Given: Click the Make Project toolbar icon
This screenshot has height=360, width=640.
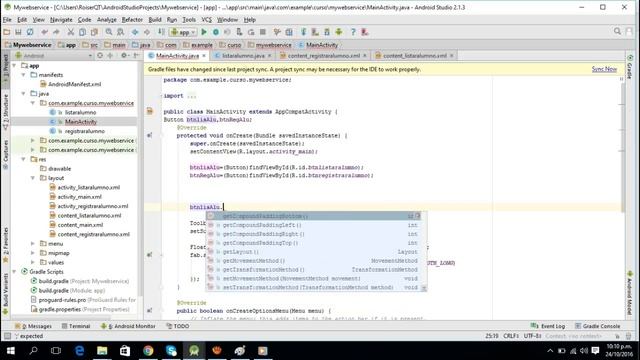Looking at the screenshot, I should point(162,32).
